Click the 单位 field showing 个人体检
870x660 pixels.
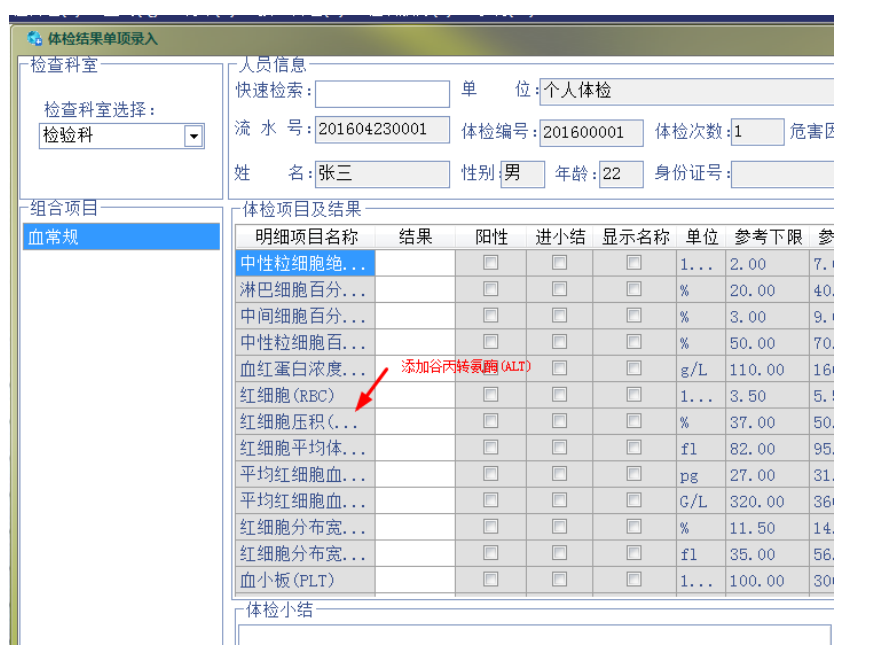coord(687,91)
